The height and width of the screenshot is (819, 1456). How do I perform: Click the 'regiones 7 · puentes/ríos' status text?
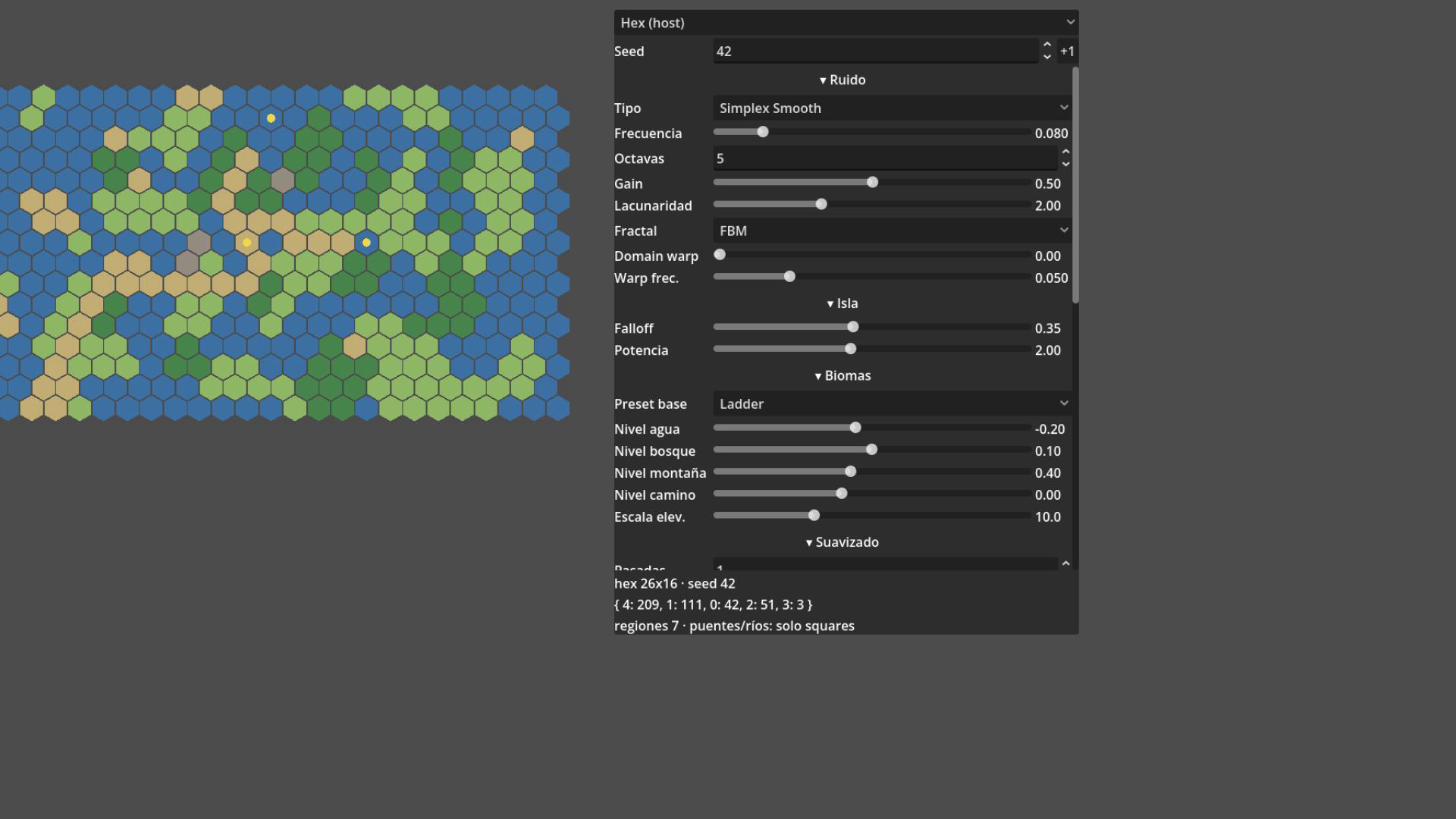734,626
